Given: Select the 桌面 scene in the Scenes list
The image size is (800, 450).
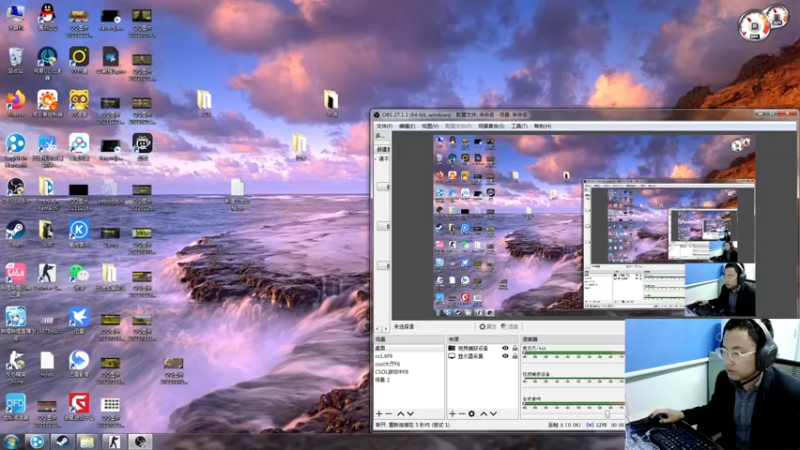Looking at the screenshot, I should point(409,348).
